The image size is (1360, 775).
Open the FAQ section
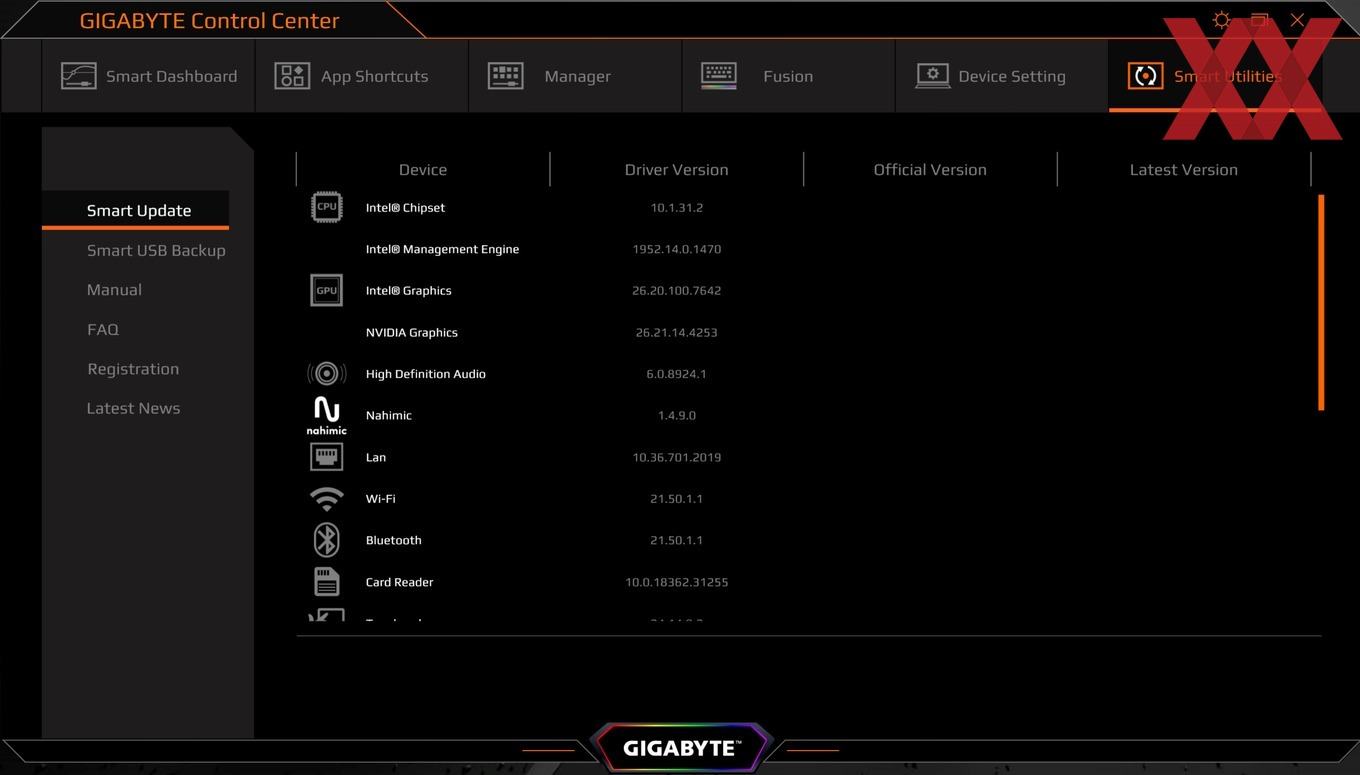103,329
